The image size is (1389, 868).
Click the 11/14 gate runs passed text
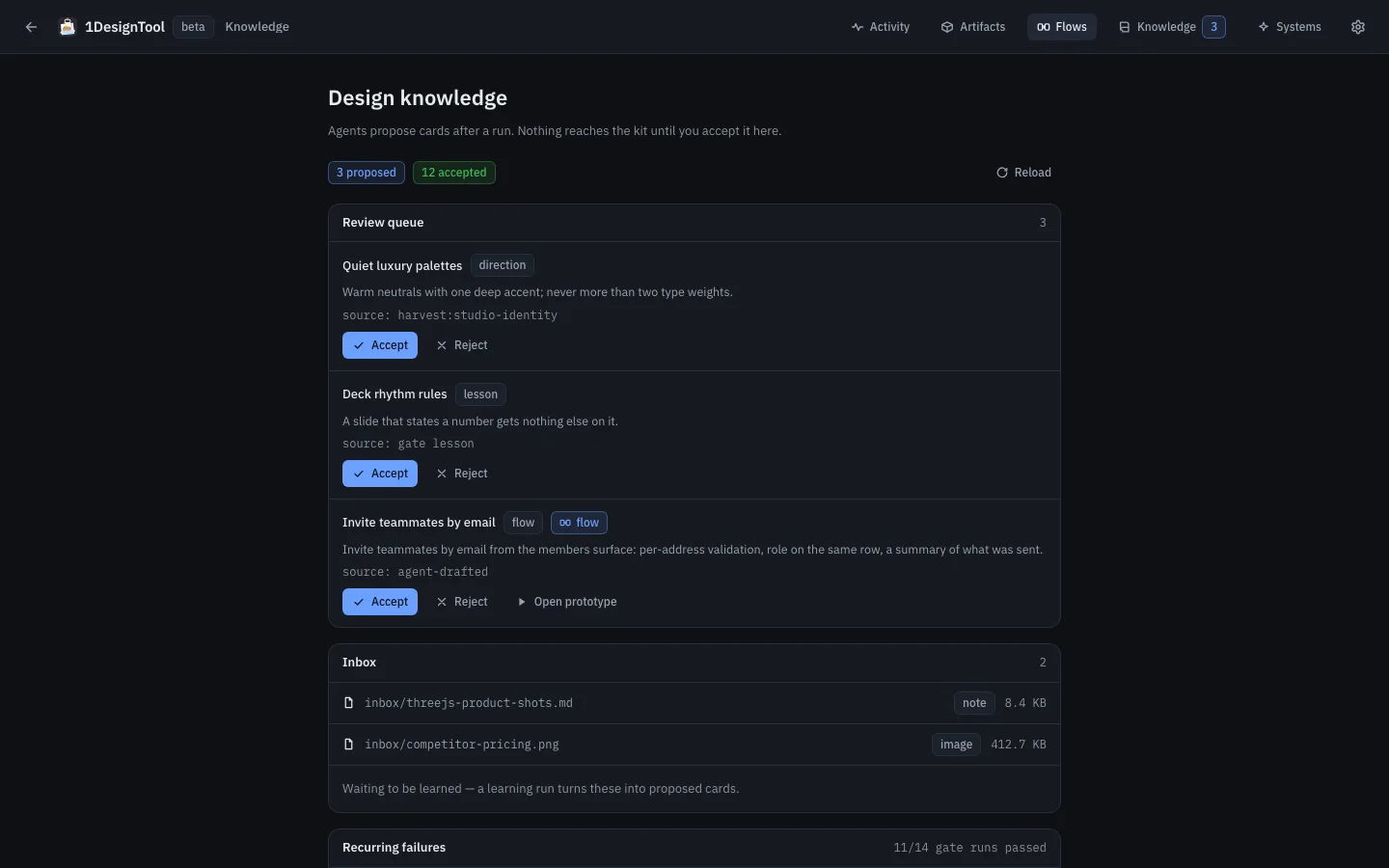[x=969, y=848]
